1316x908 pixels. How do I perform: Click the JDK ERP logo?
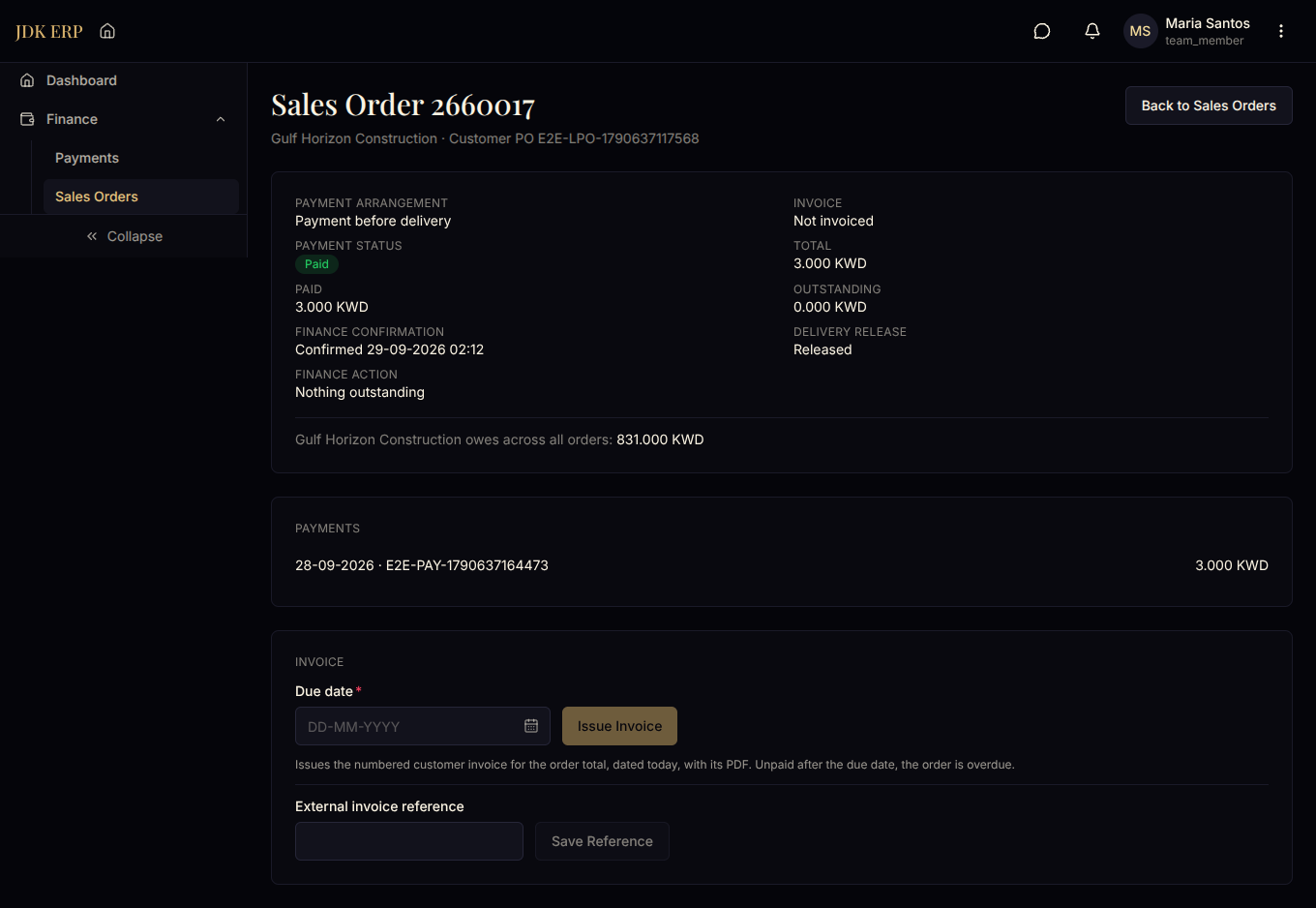[x=49, y=31]
